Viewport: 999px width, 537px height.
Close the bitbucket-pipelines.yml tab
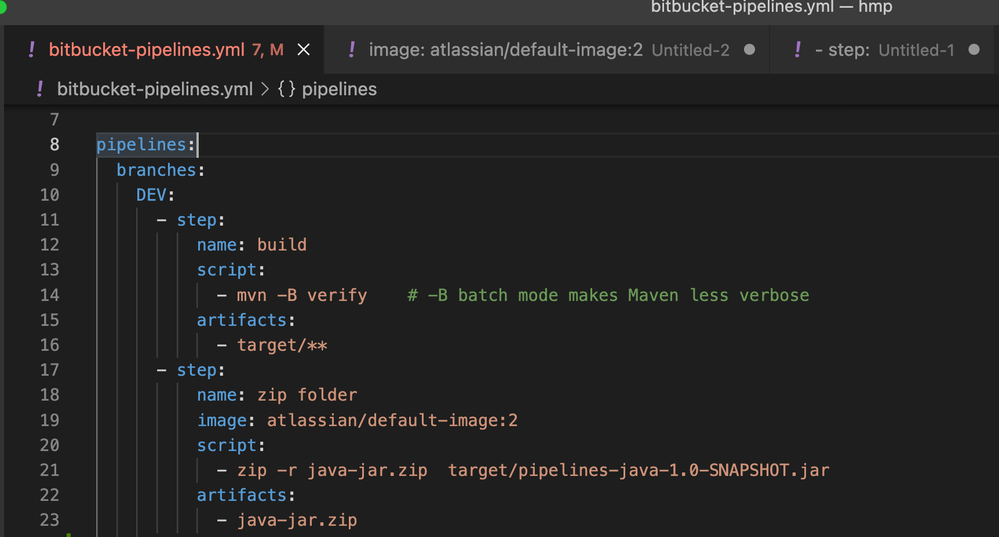click(304, 50)
